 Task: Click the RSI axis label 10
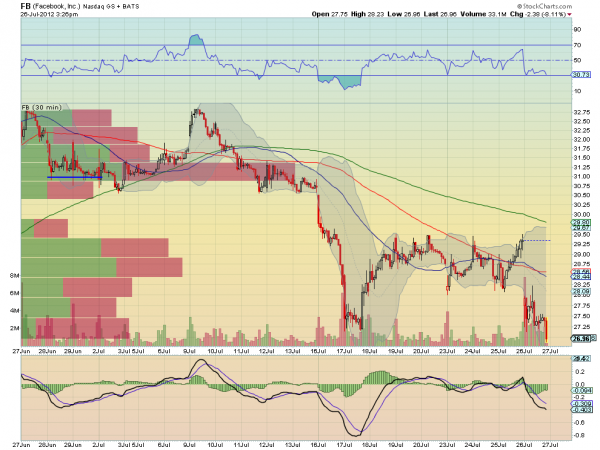tap(577, 91)
